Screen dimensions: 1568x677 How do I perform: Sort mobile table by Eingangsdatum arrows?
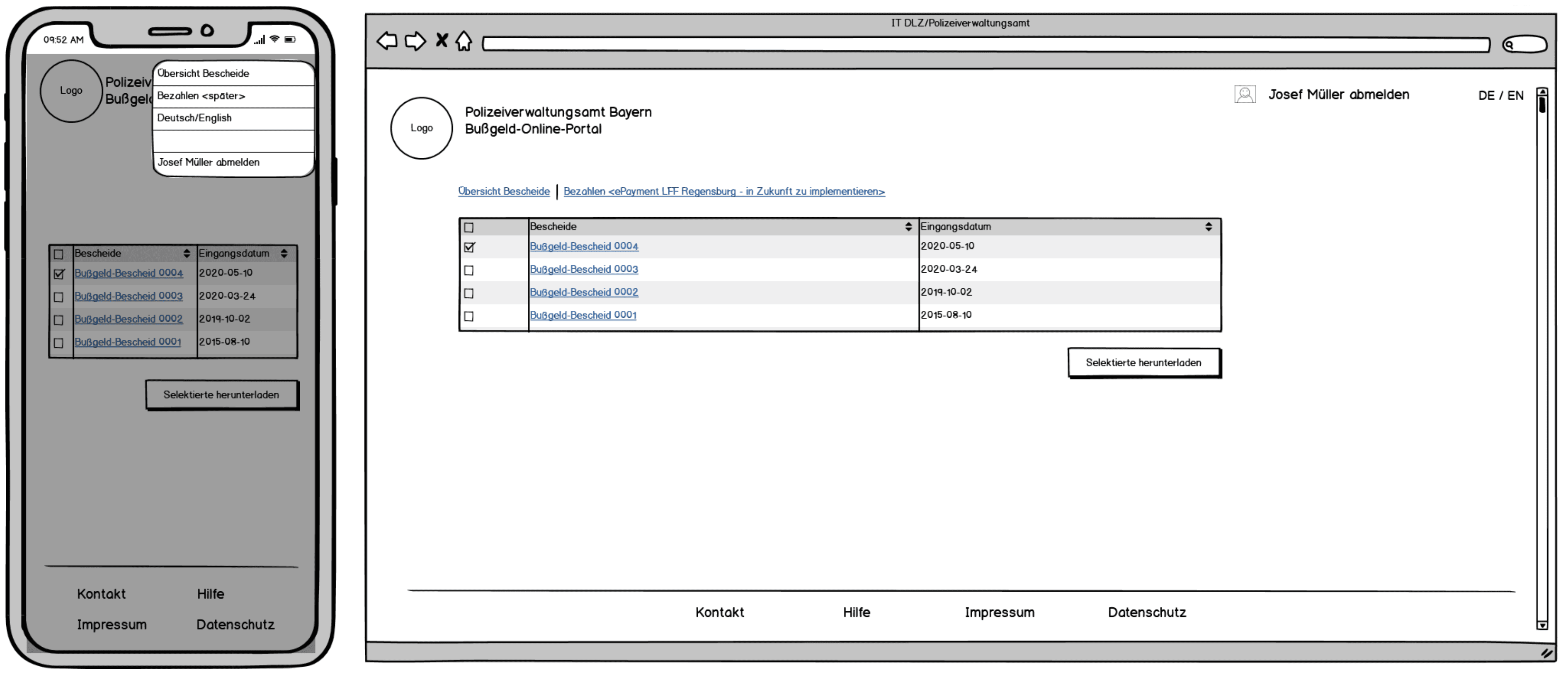[x=284, y=254]
